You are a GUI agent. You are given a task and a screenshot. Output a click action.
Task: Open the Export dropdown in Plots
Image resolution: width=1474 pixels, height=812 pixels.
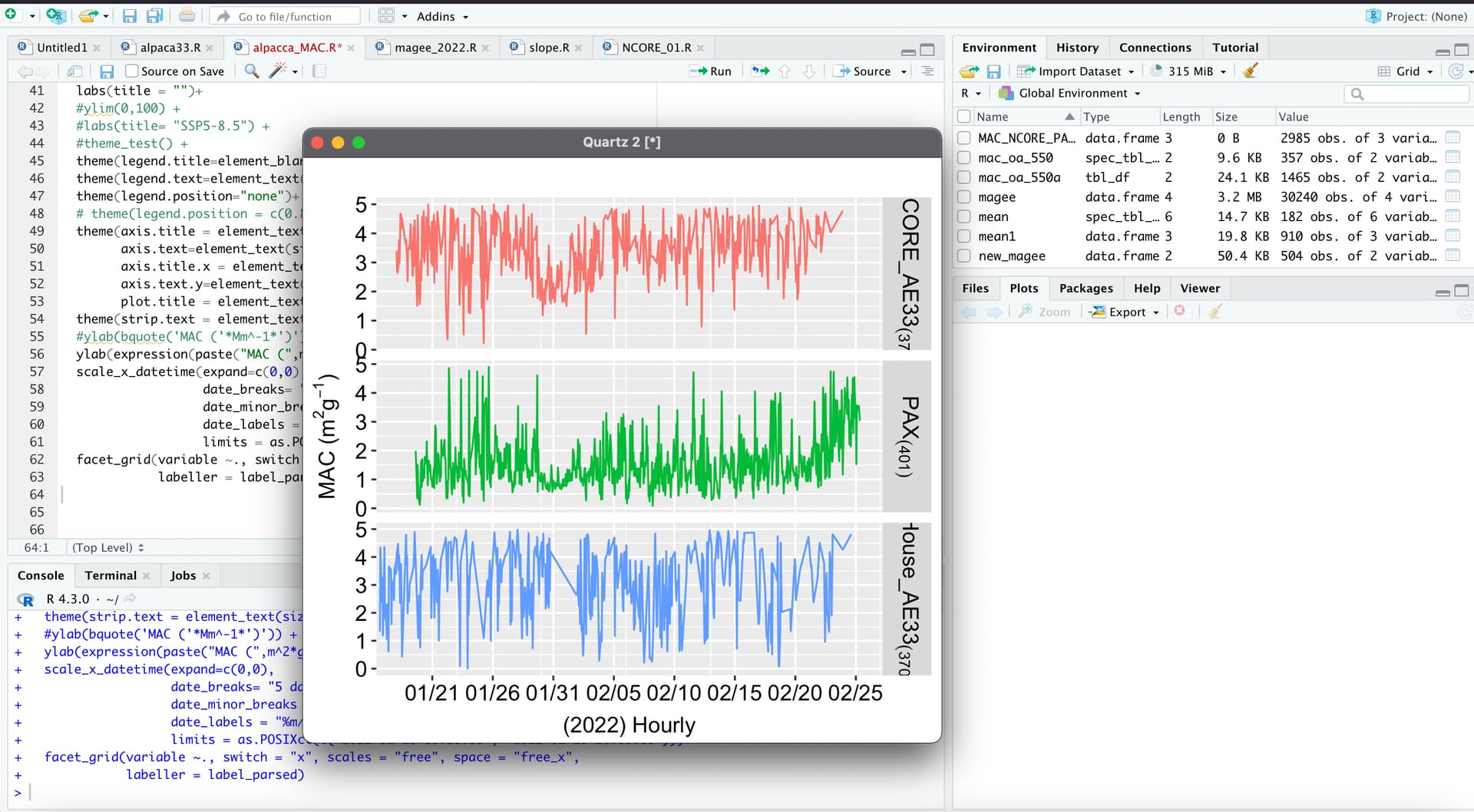[x=1125, y=312]
